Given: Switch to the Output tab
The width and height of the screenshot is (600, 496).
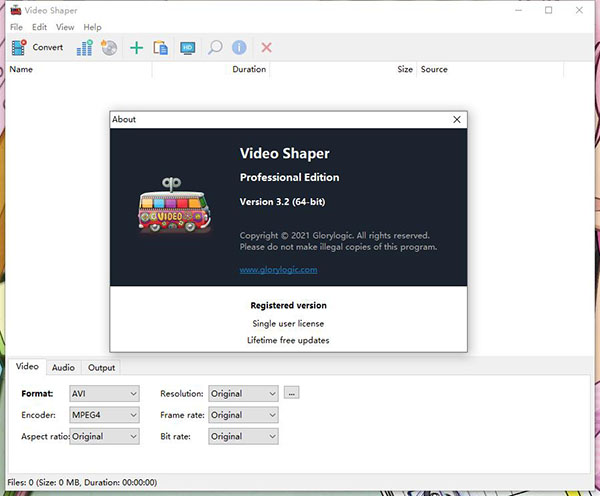Looking at the screenshot, I should pyautogui.click(x=101, y=368).
